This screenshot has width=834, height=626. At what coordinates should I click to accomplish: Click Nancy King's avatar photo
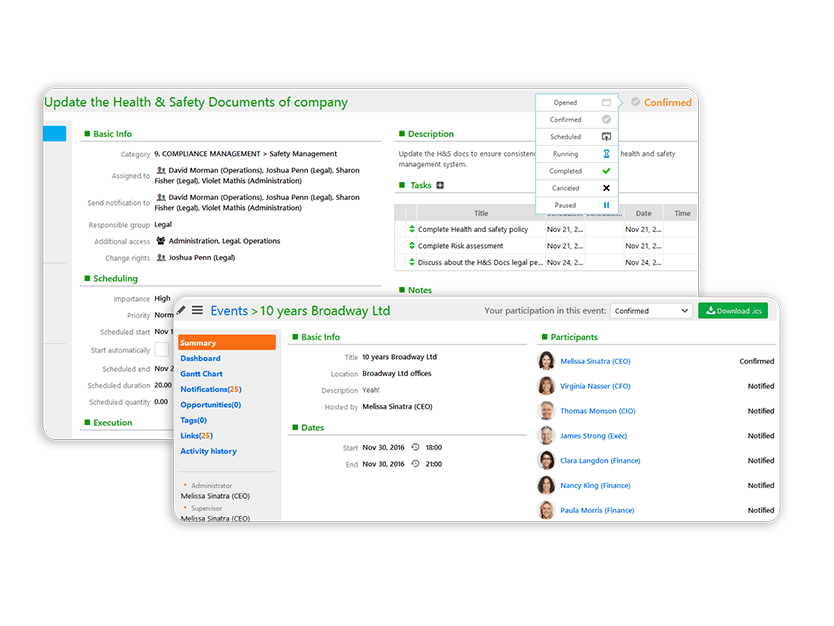pyautogui.click(x=546, y=485)
